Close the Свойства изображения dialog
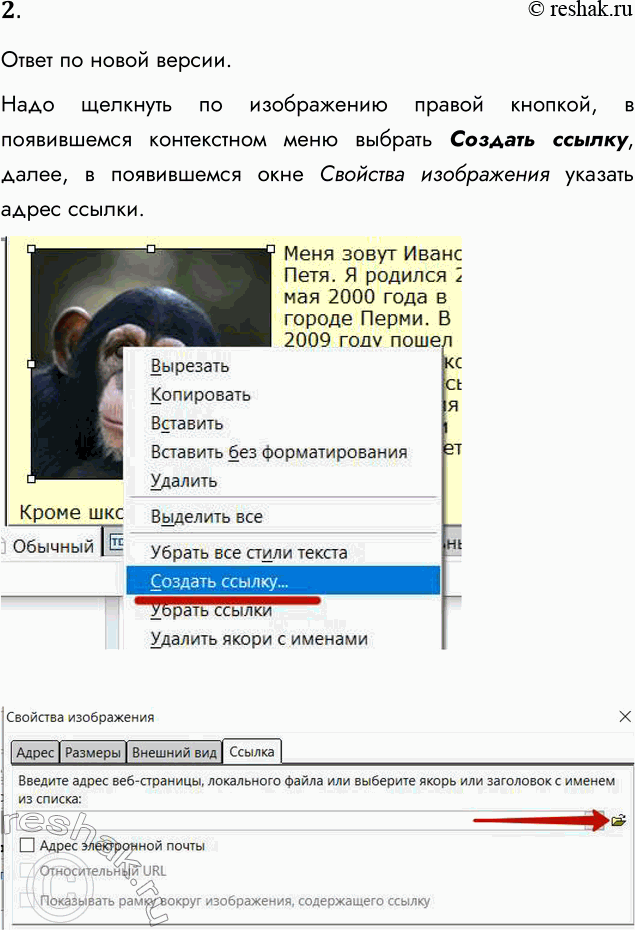The image size is (635, 930). (625, 717)
